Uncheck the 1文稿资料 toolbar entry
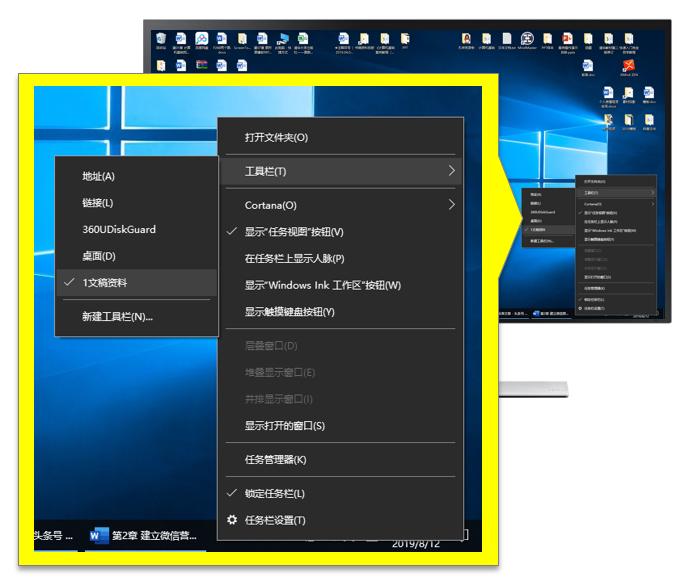 (136, 283)
